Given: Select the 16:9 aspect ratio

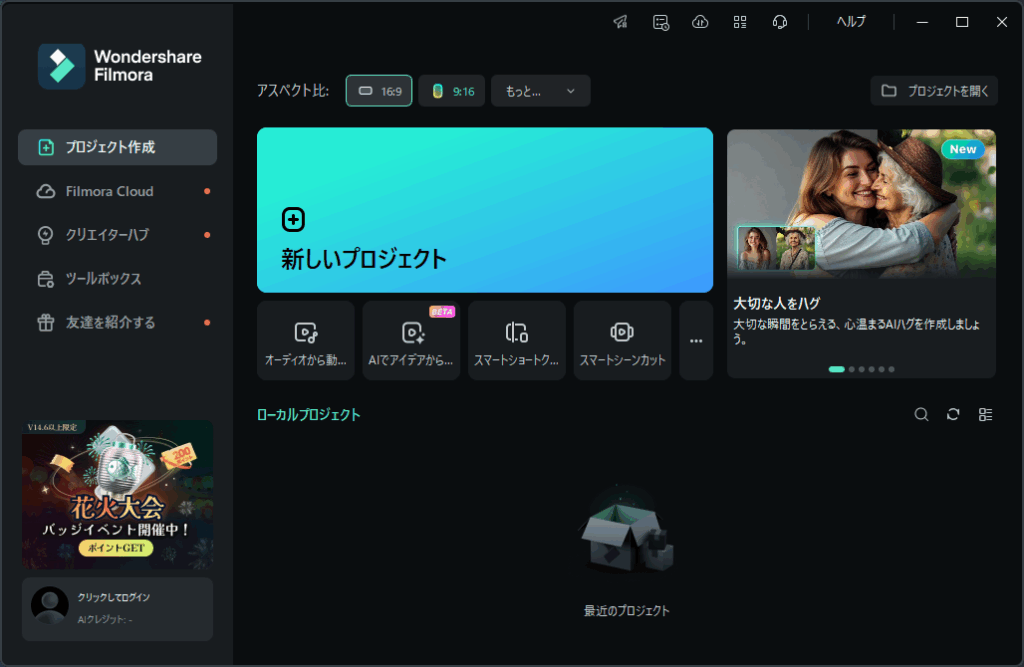Looking at the screenshot, I should pos(379,91).
